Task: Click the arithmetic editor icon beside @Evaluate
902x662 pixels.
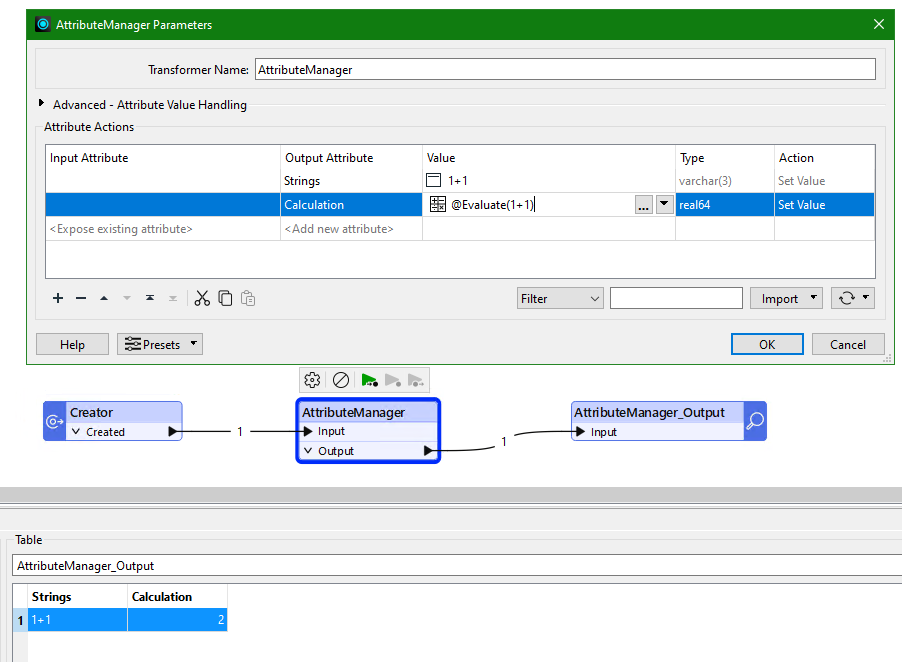Action: coord(438,204)
